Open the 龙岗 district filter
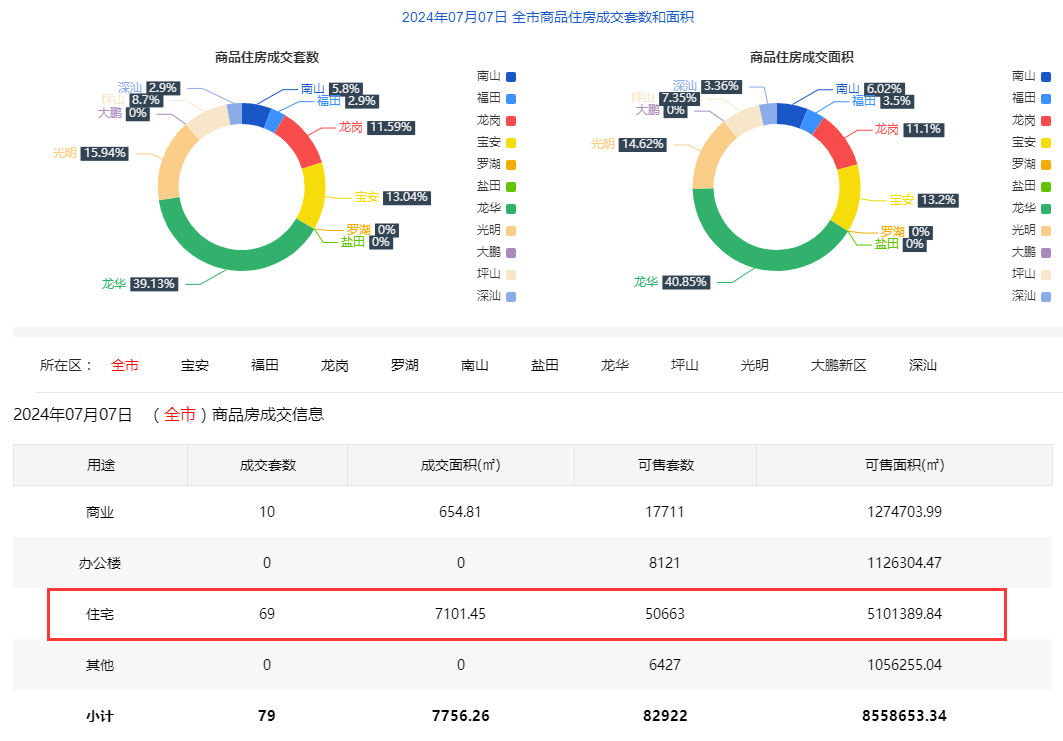Screen dimensions: 1063x741 click(x=335, y=366)
